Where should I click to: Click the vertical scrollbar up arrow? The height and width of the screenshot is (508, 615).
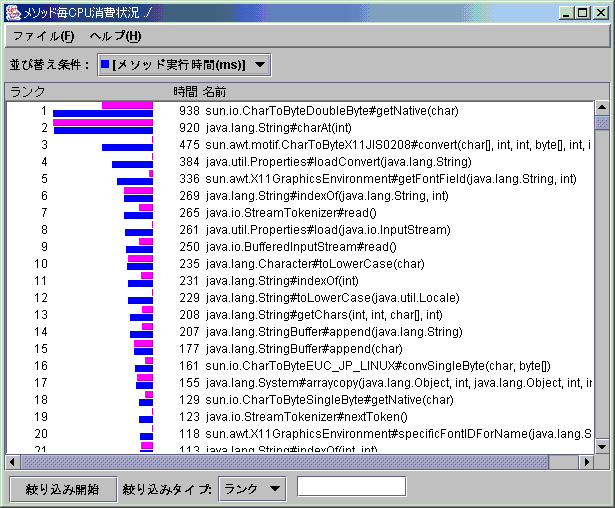602,107
